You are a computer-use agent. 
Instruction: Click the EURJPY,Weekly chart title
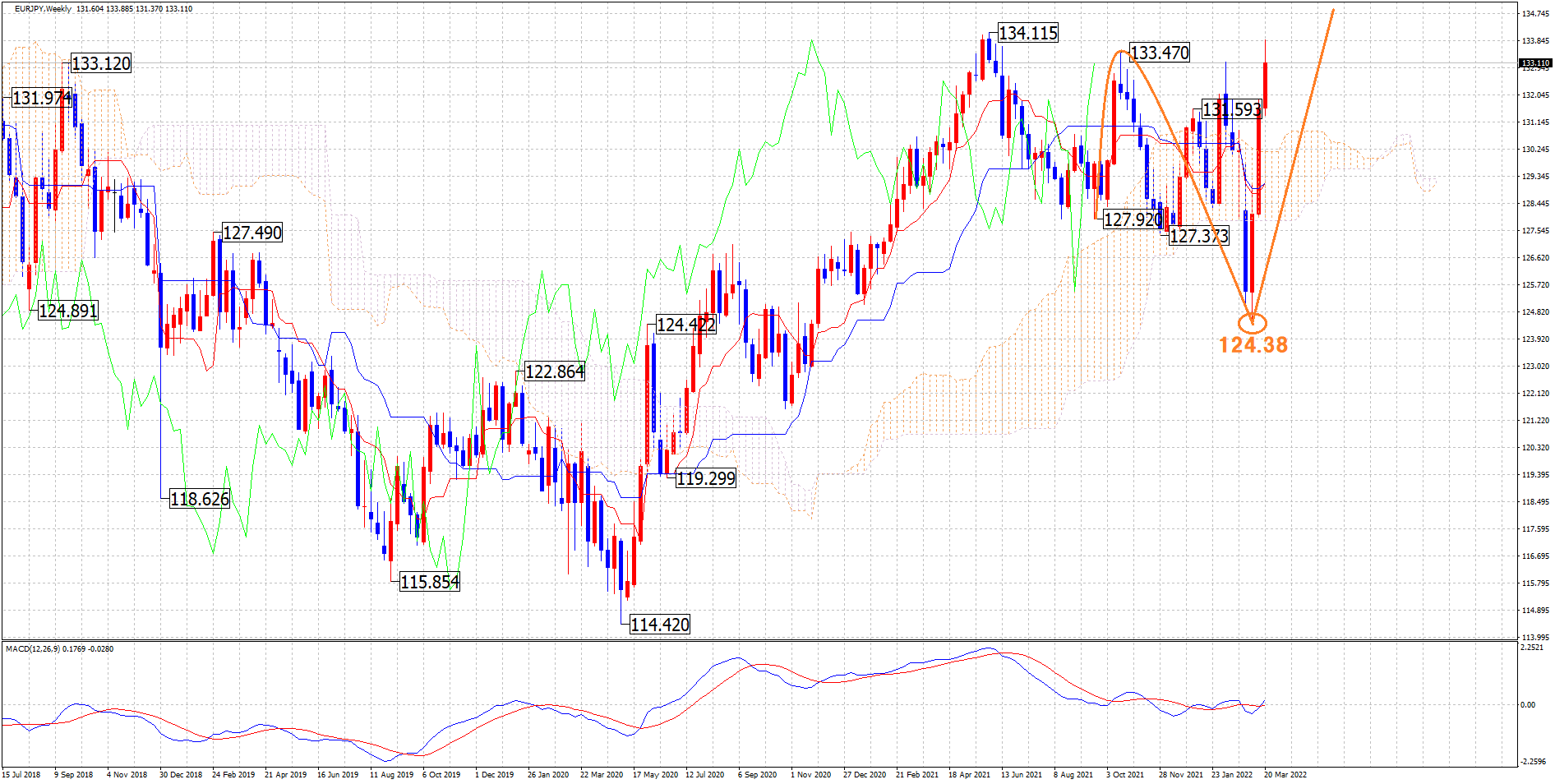pos(43,9)
